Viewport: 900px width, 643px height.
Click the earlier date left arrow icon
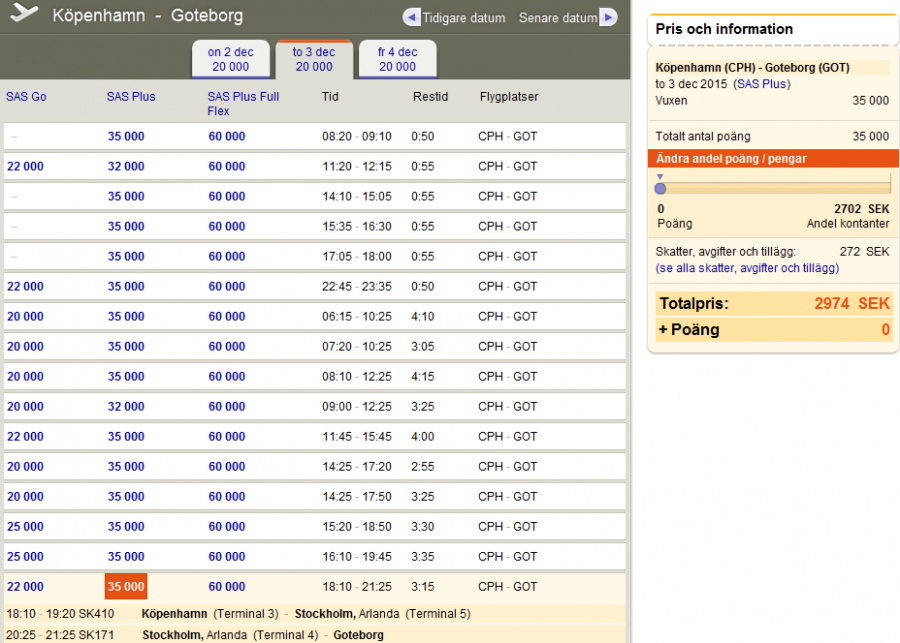[x=411, y=18]
